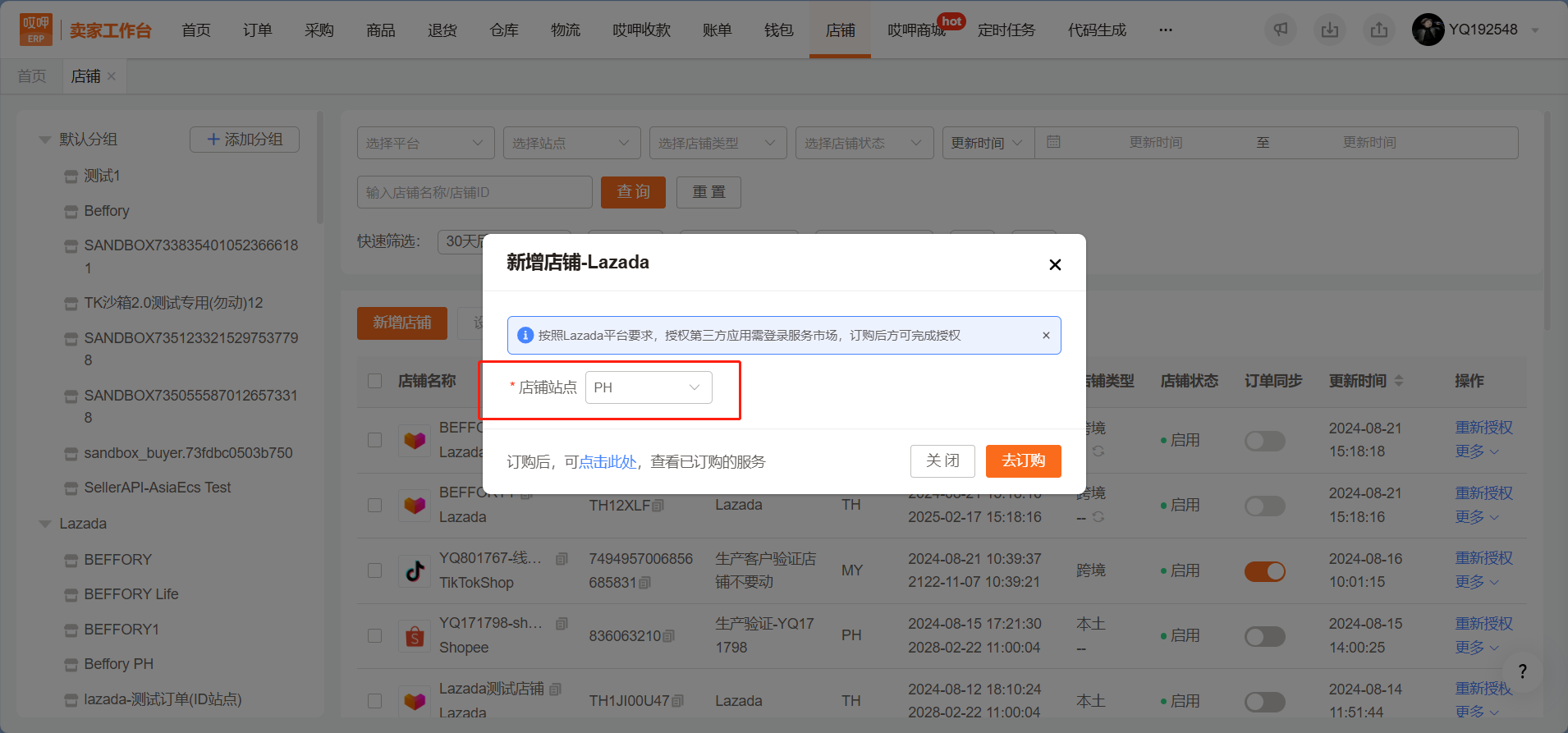
Task: Toggle order sync for Shopee row
Action: coord(1265,636)
